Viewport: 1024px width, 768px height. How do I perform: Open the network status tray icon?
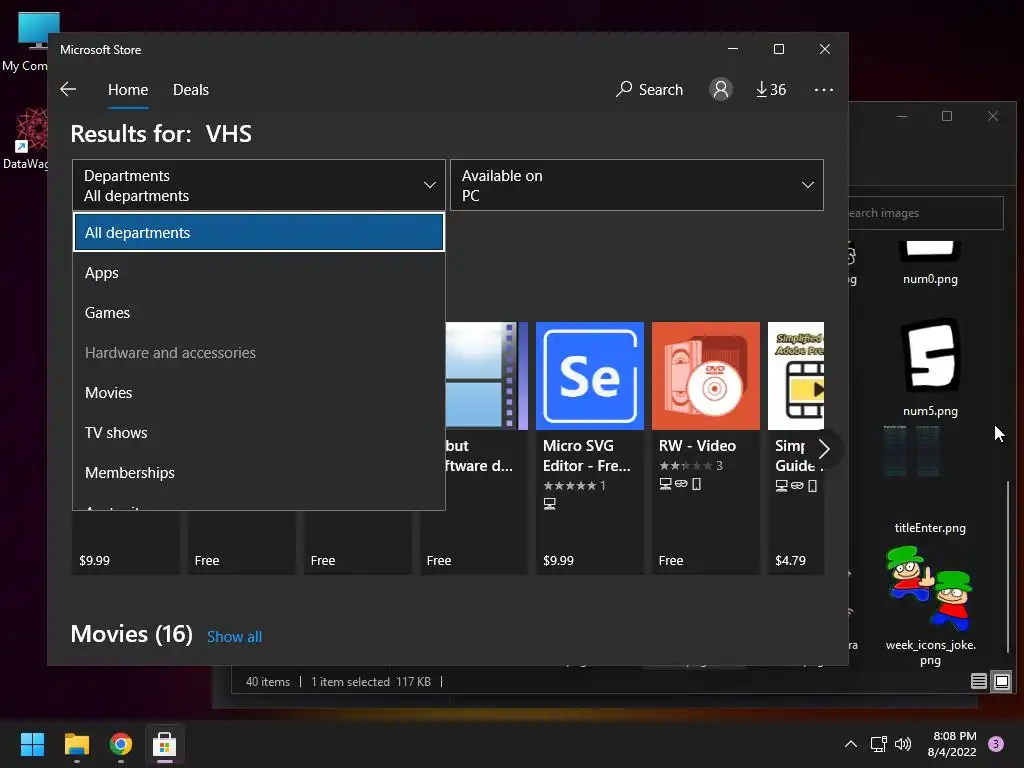click(x=878, y=744)
